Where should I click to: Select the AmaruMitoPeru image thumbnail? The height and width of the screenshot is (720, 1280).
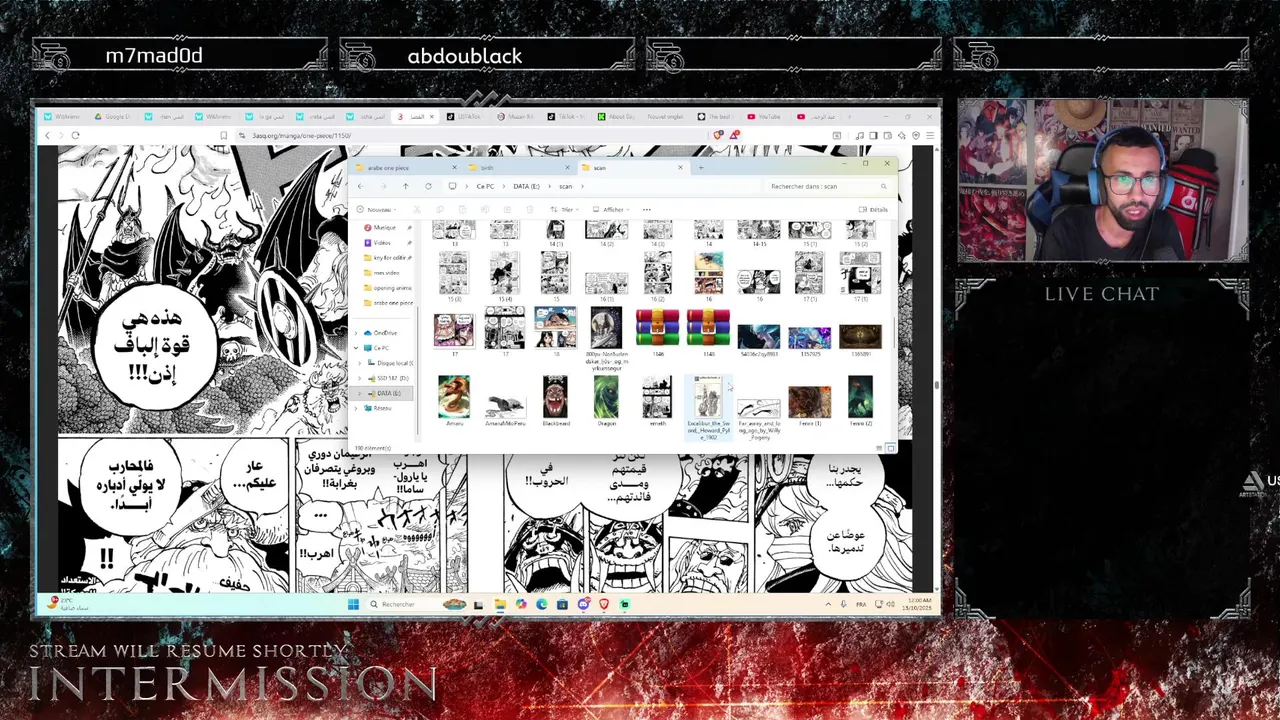tap(505, 408)
